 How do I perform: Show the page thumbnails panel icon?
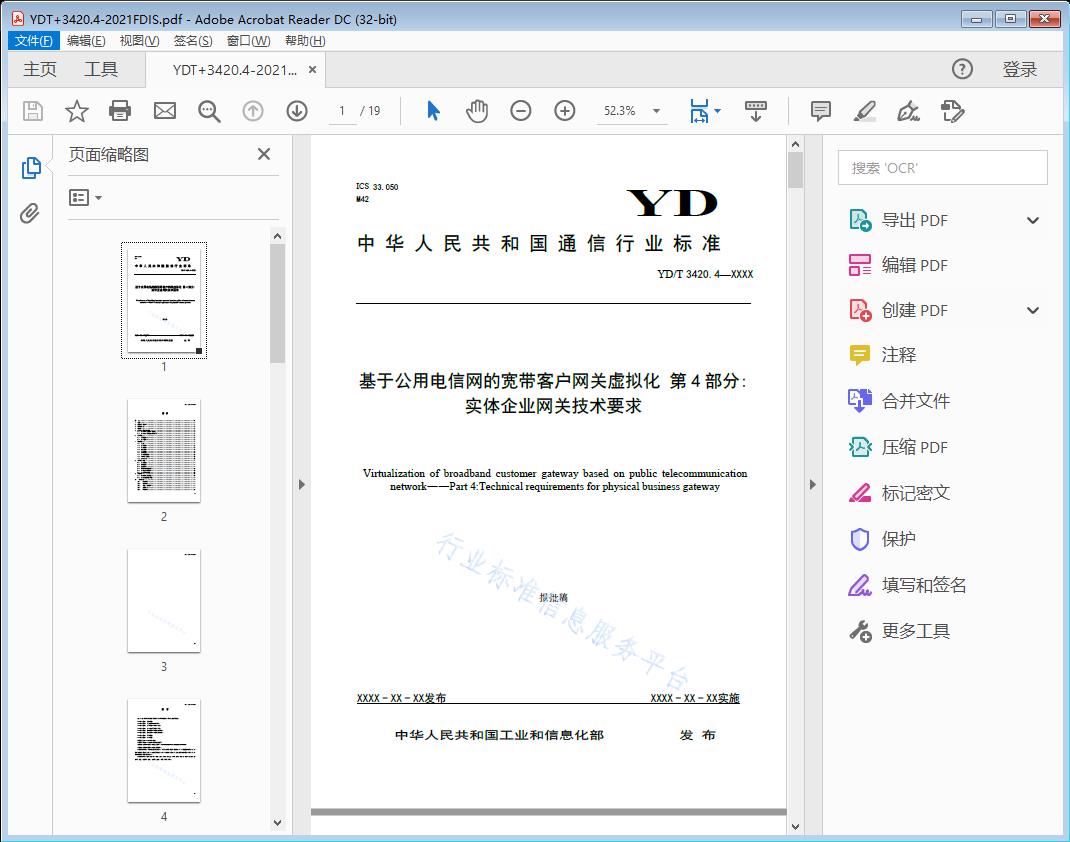pos(30,167)
